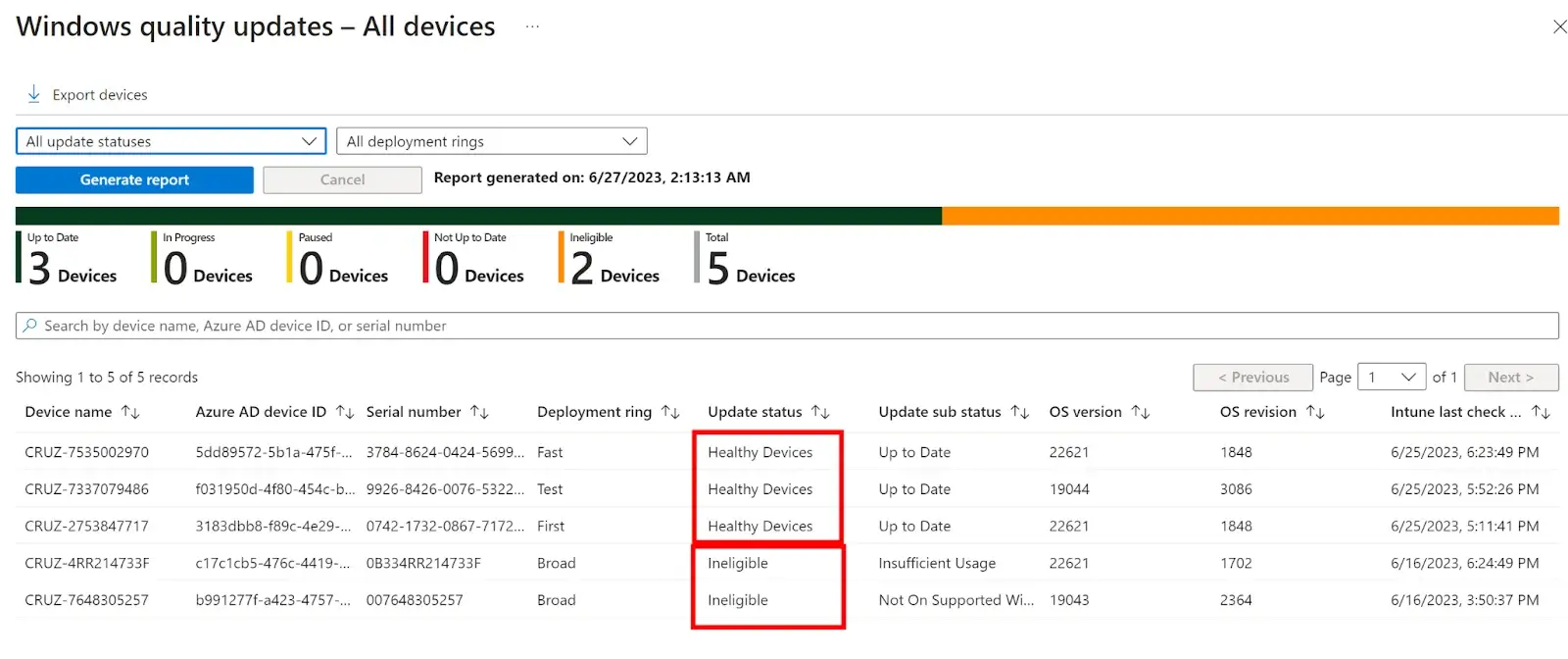The image size is (1568, 659).
Task: Sort by Device name arrows
Action: click(130, 412)
